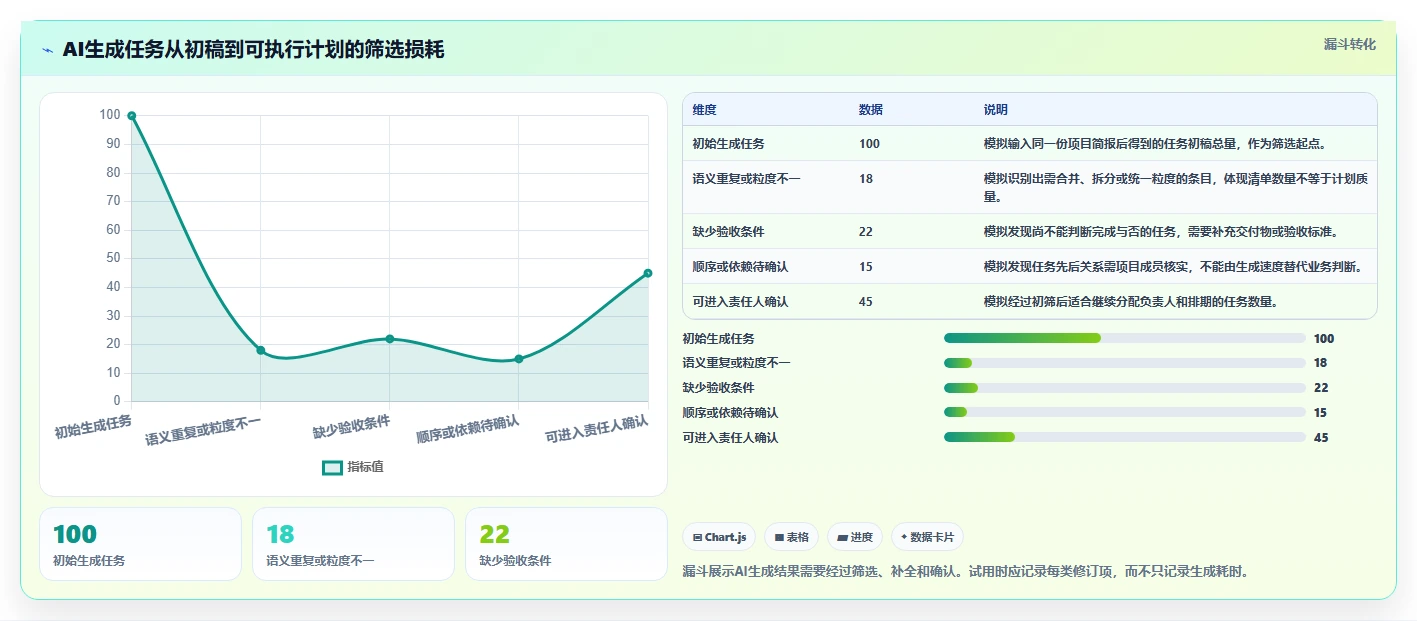Click the 顺序或依赖待确认 x-axis label on chart
Image resolution: width=1417 pixels, height=621 pixels.
click(x=468, y=430)
